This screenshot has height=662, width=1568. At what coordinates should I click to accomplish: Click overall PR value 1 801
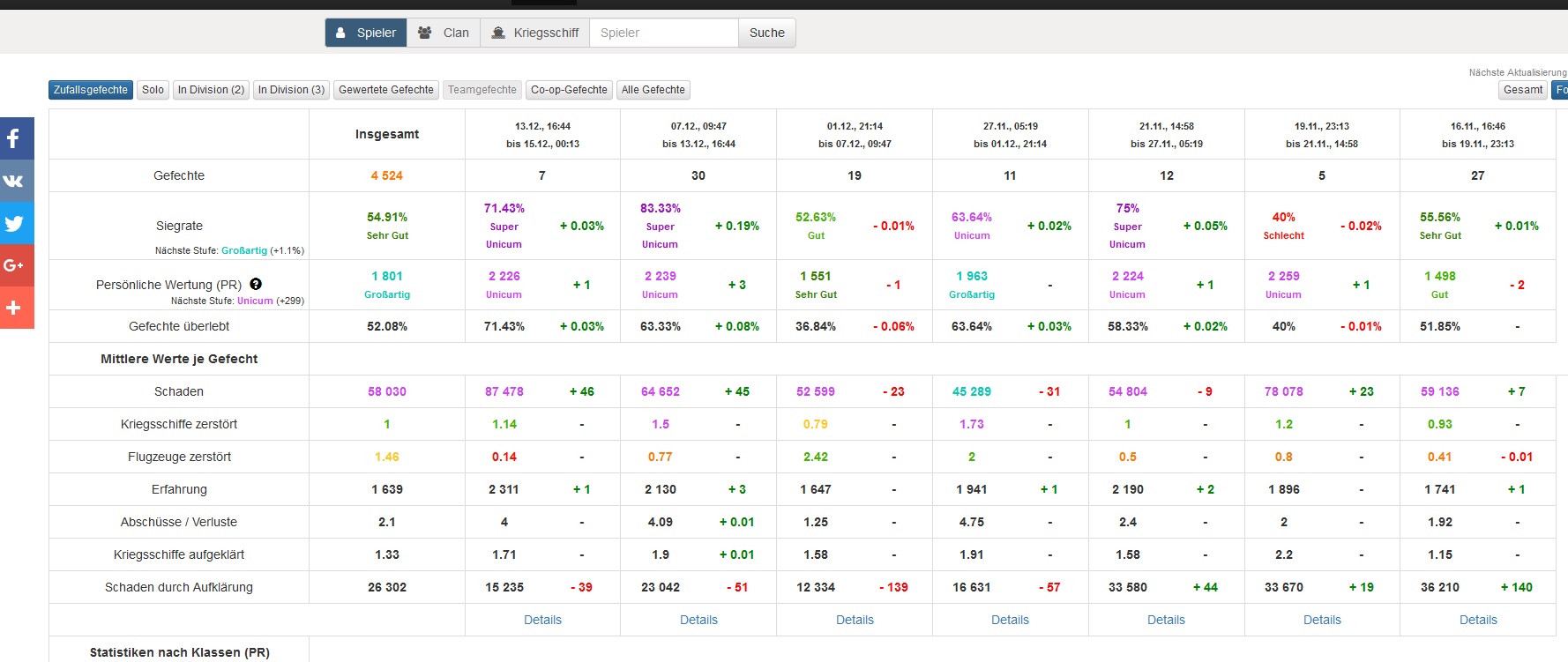click(386, 276)
